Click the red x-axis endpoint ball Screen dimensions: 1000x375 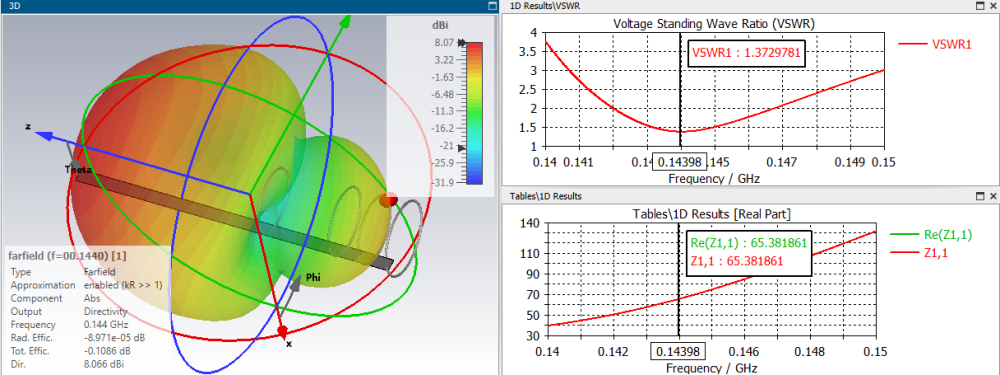pyautogui.click(x=283, y=331)
